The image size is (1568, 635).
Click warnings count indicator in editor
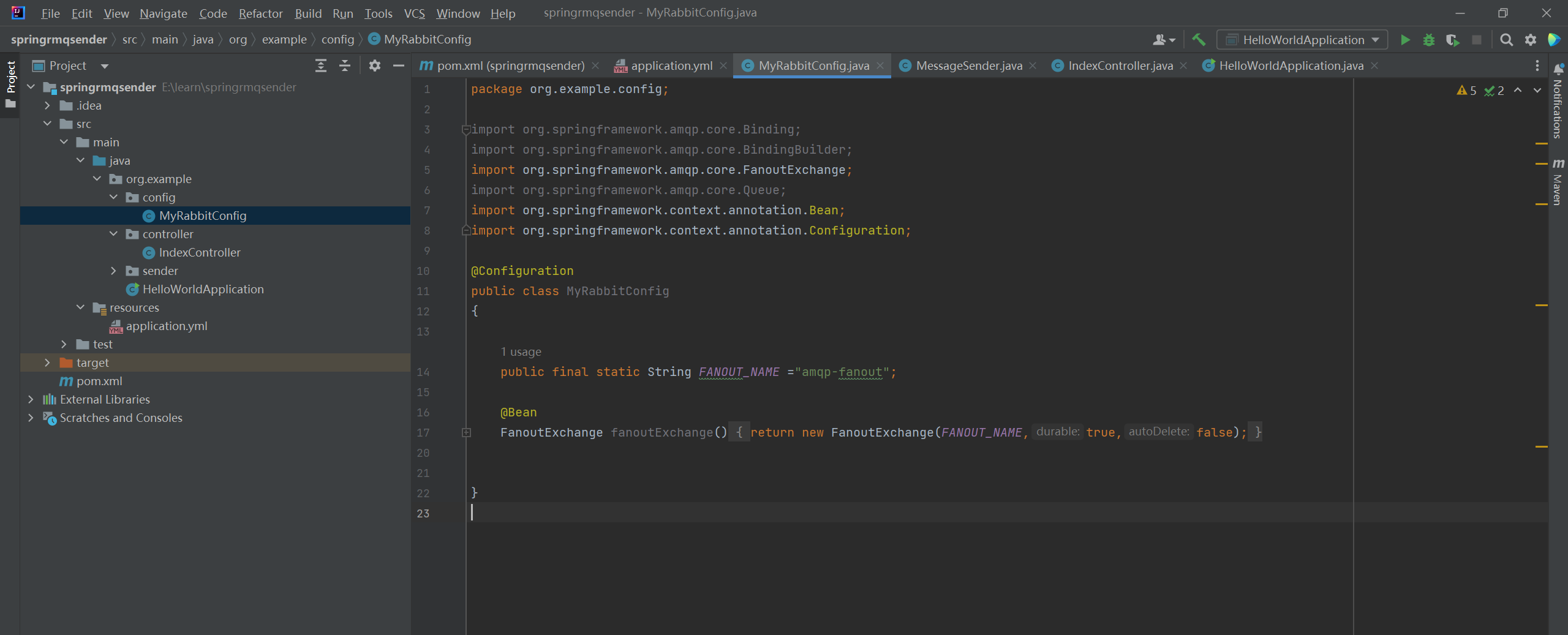tap(1467, 91)
